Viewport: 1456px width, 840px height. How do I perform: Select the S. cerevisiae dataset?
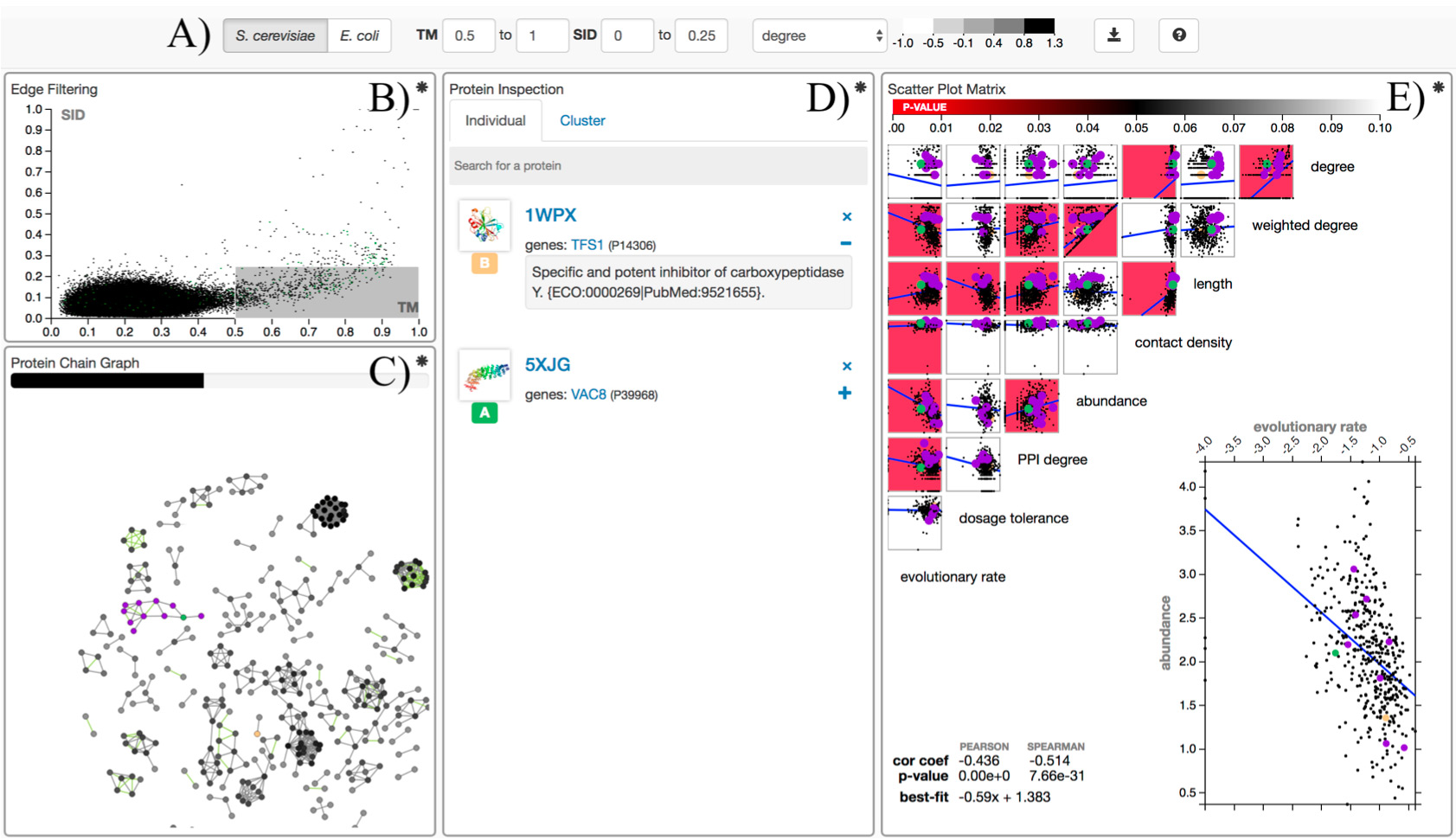(274, 35)
